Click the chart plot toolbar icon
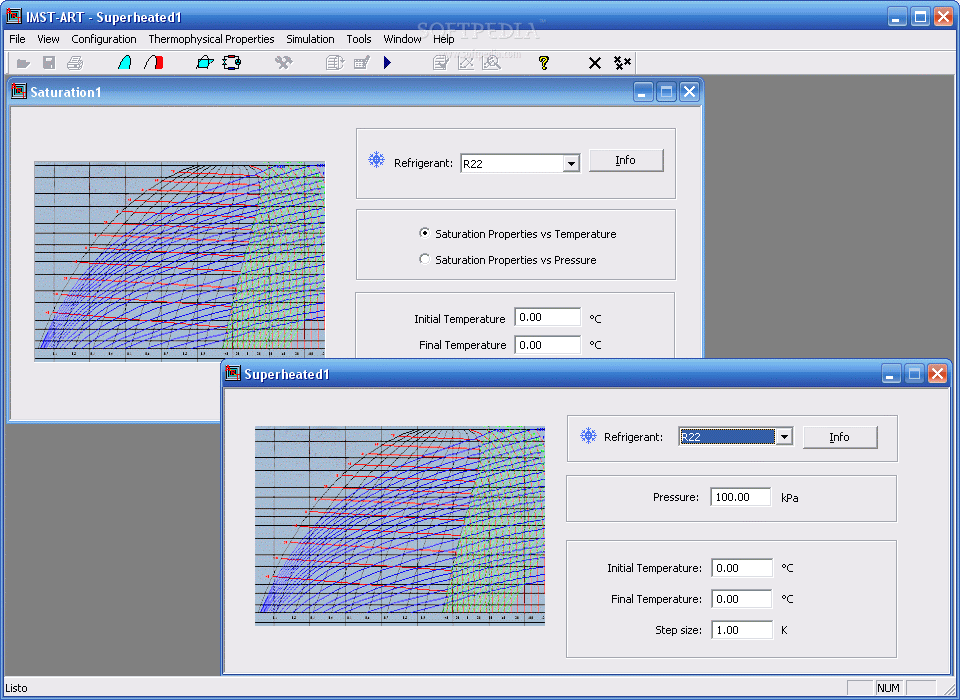 click(466, 62)
